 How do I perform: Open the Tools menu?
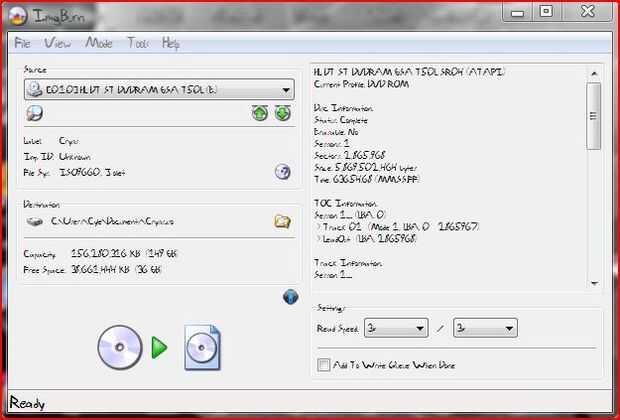[x=138, y=43]
